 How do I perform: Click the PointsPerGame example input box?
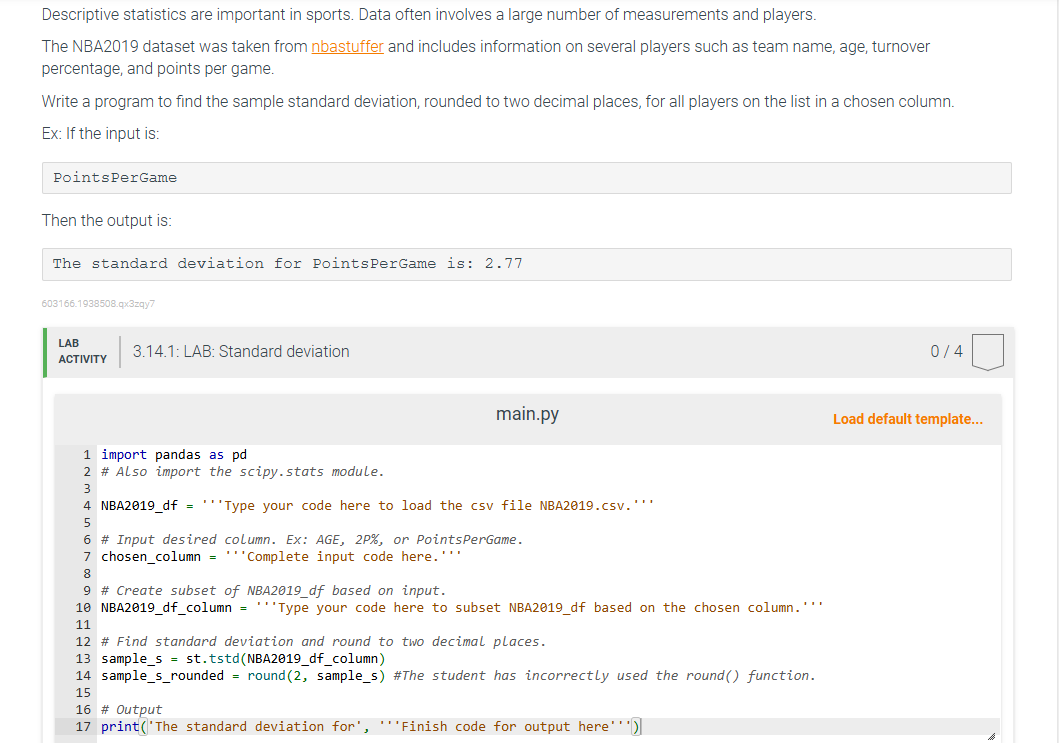[525, 177]
